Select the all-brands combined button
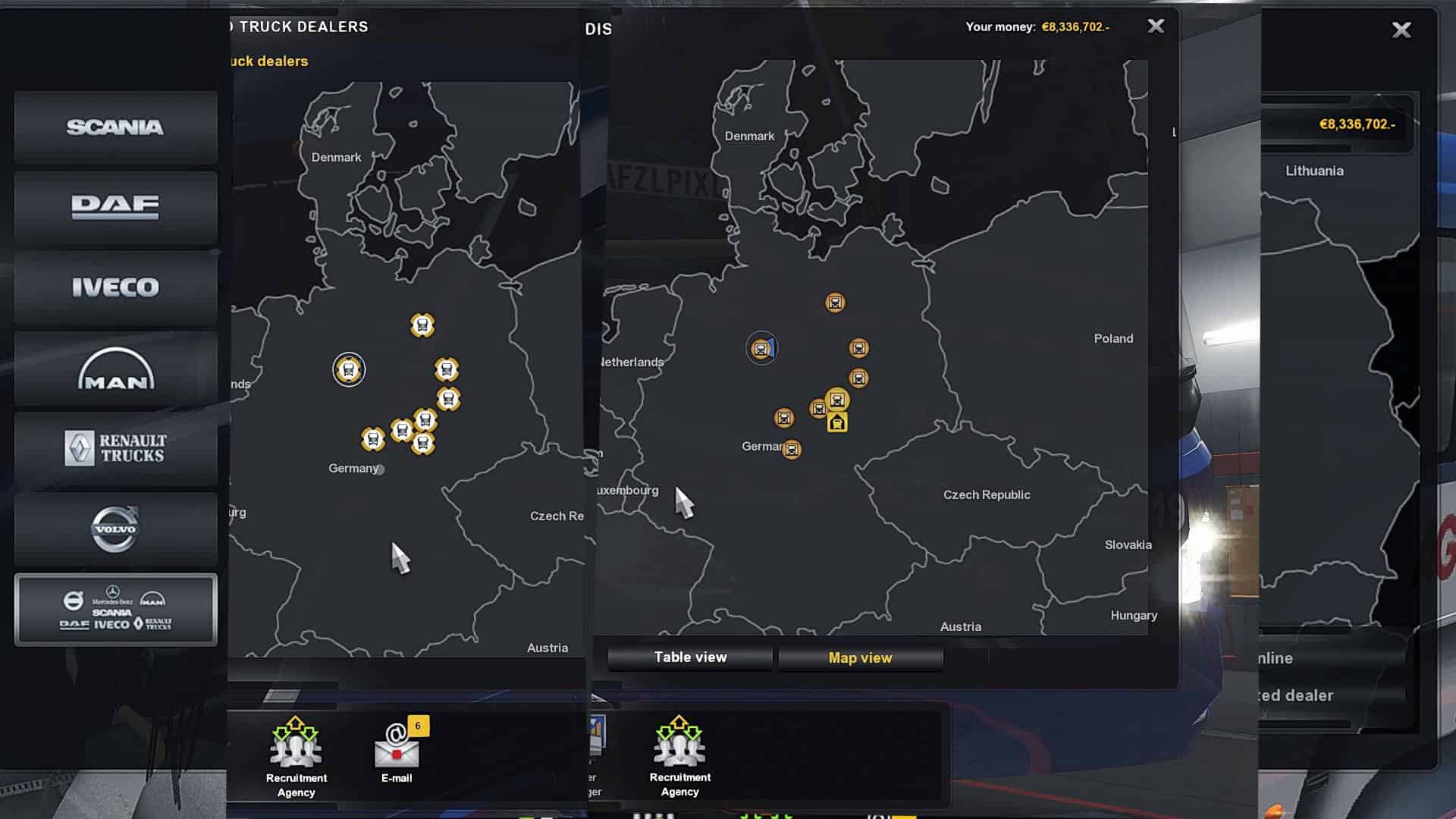1456x819 pixels. [115, 610]
